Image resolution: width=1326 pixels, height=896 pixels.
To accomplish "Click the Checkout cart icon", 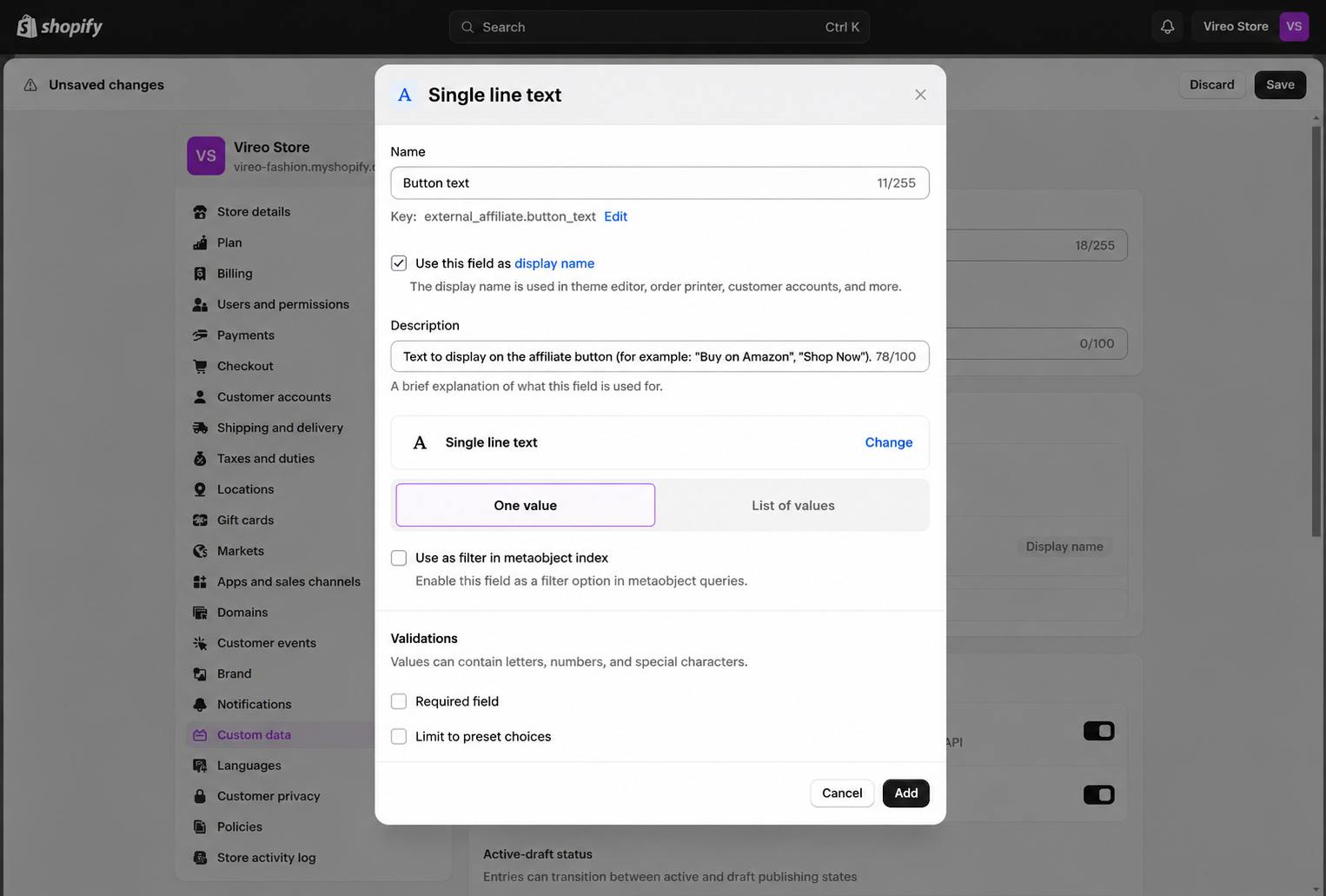I will tap(200, 366).
